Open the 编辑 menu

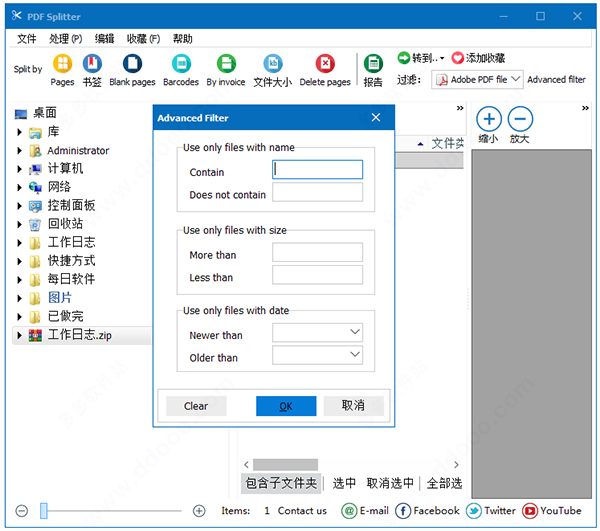click(104, 39)
